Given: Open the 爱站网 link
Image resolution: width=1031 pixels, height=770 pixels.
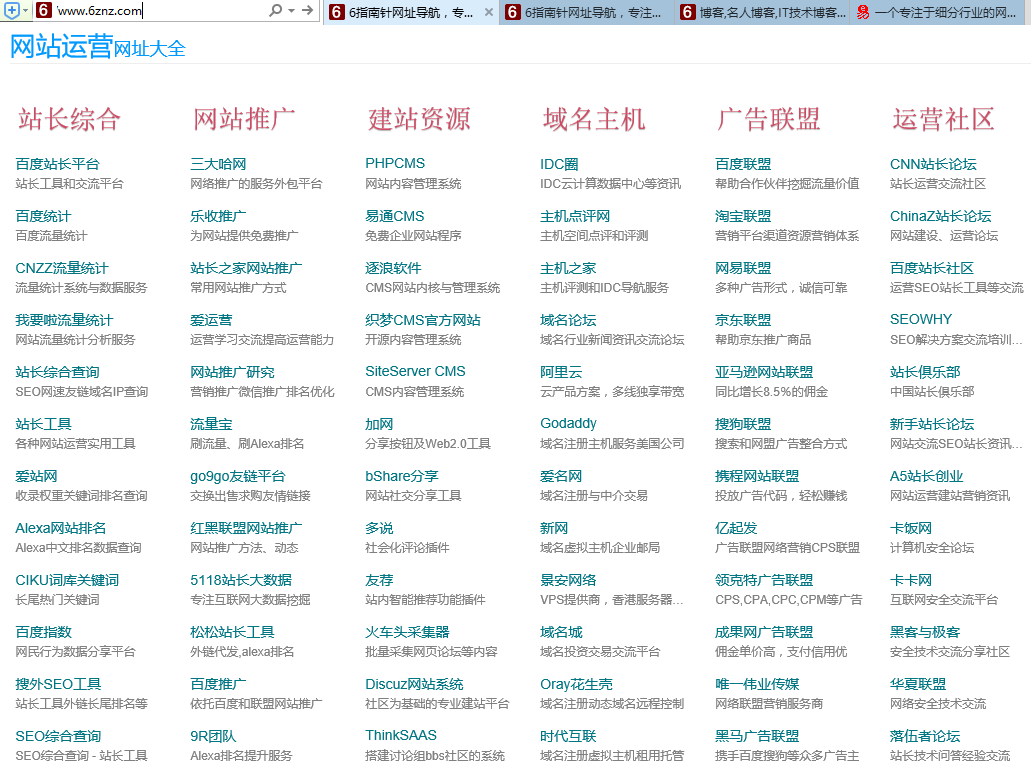Looking at the screenshot, I should 36,475.
